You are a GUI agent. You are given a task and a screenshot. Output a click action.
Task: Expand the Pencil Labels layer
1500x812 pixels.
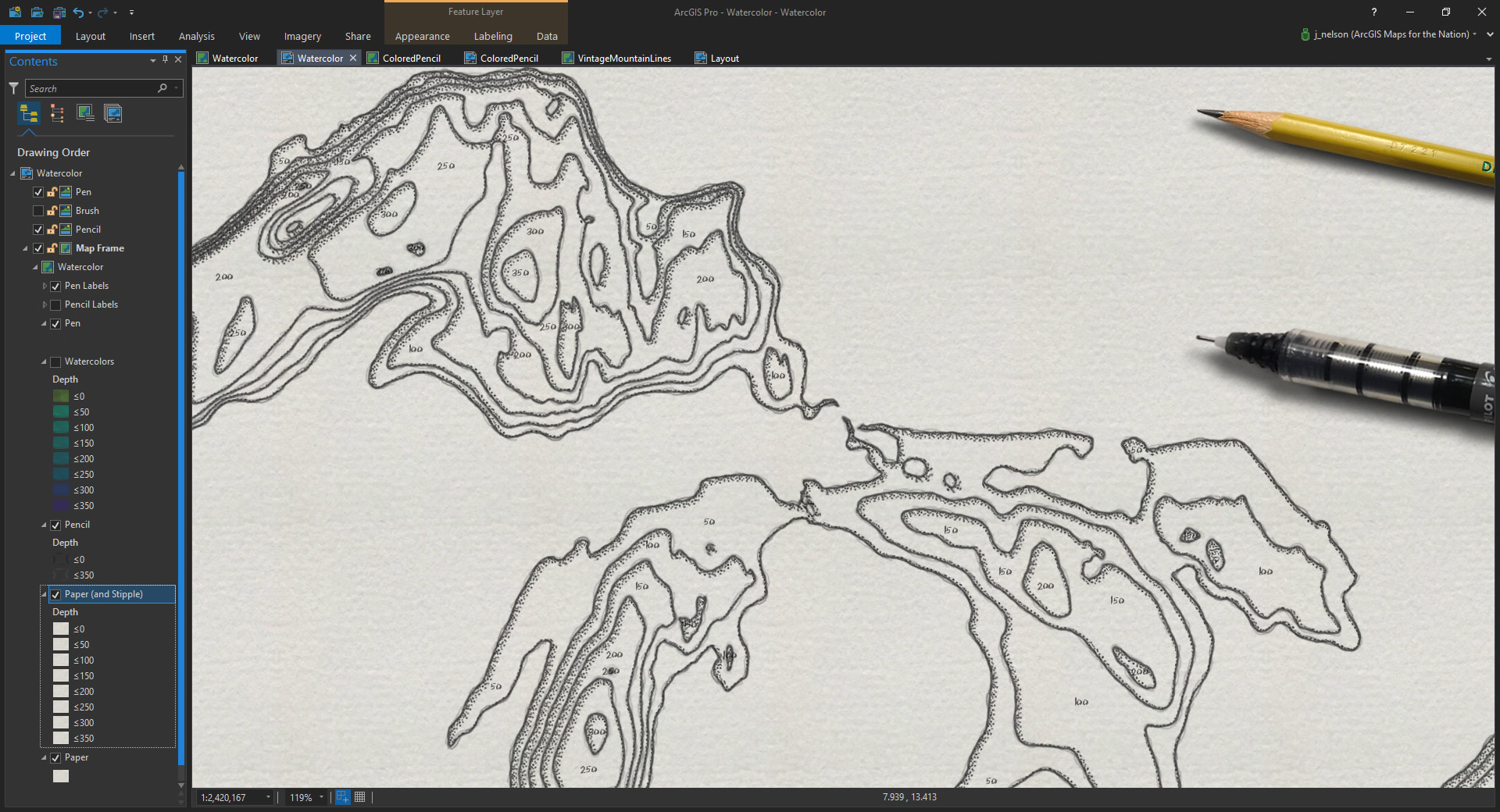[x=45, y=304]
